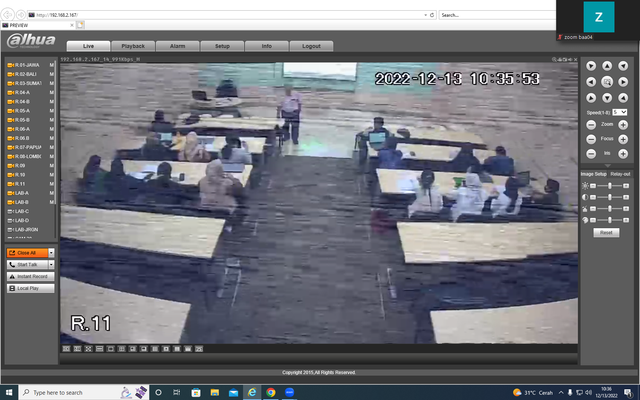Lower brightness using its minus button
The image size is (640, 400).
(593, 186)
